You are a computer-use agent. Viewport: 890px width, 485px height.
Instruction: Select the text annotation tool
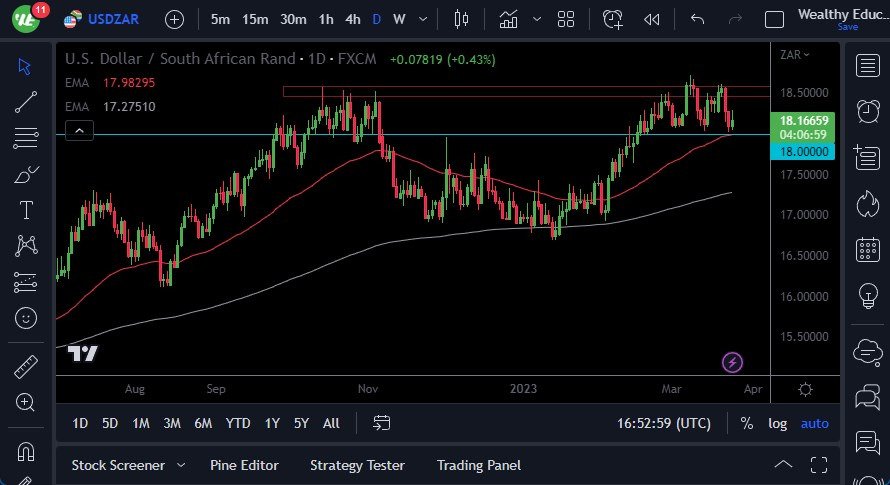point(26,210)
